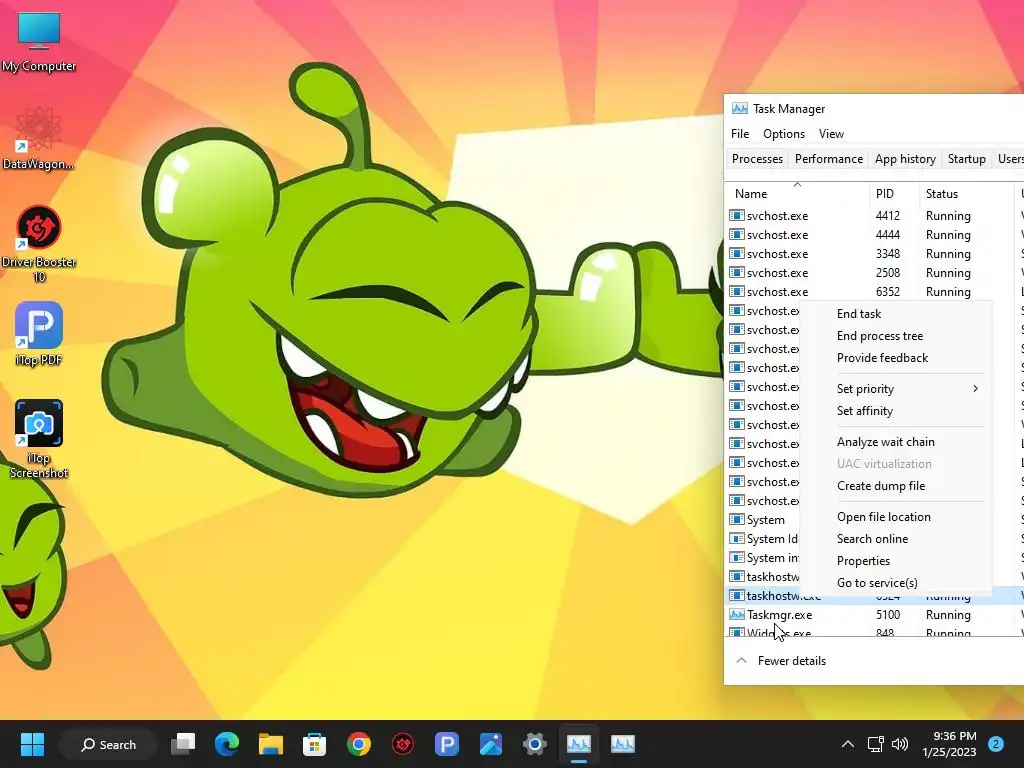1024x768 pixels.
Task: Expand Set priority submenu
Action: tap(895, 389)
